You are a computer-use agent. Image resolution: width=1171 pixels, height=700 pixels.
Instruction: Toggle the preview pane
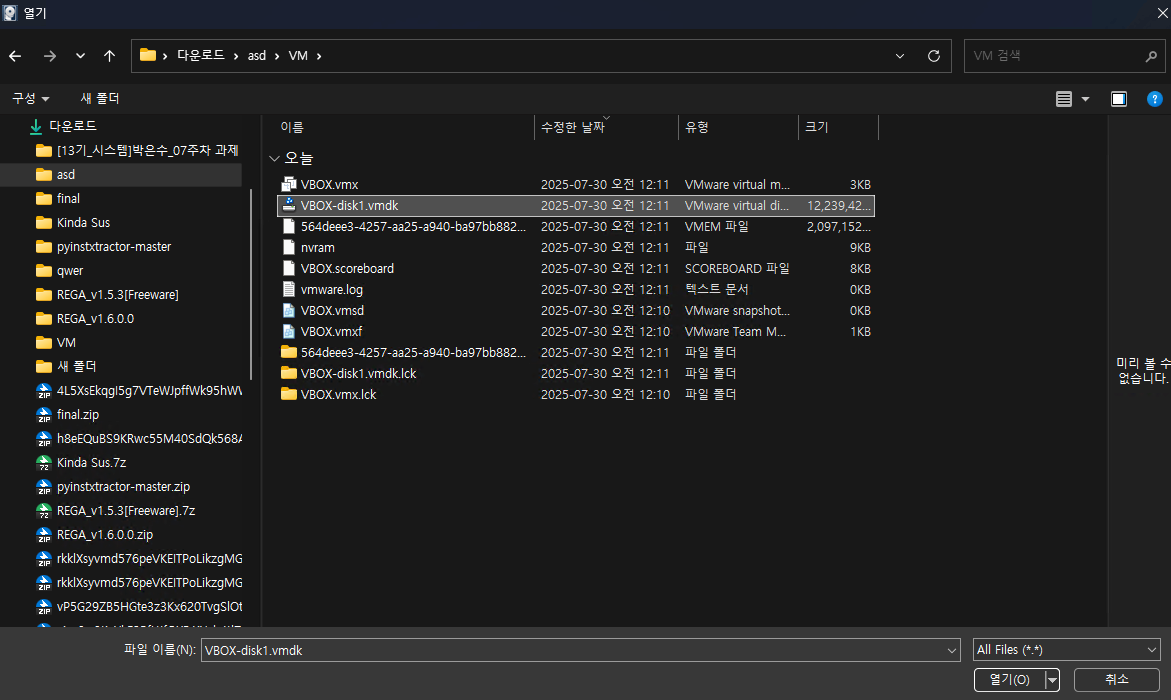tap(1119, 99)
